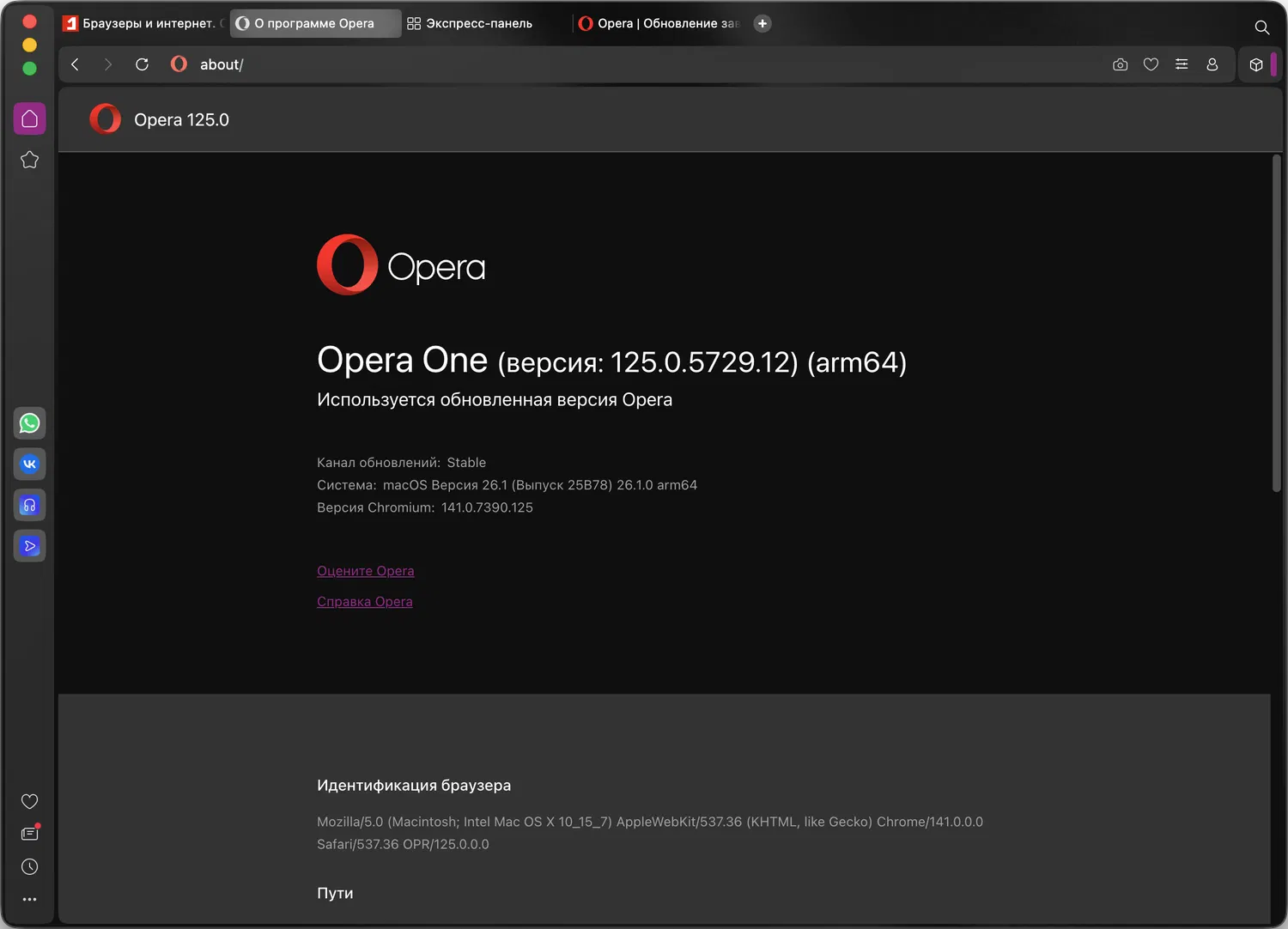The width and height of the screenshot is (1288, 929).
Task: Go back using the back arrow
Action: pyautogui.click(x=75, y=64)
